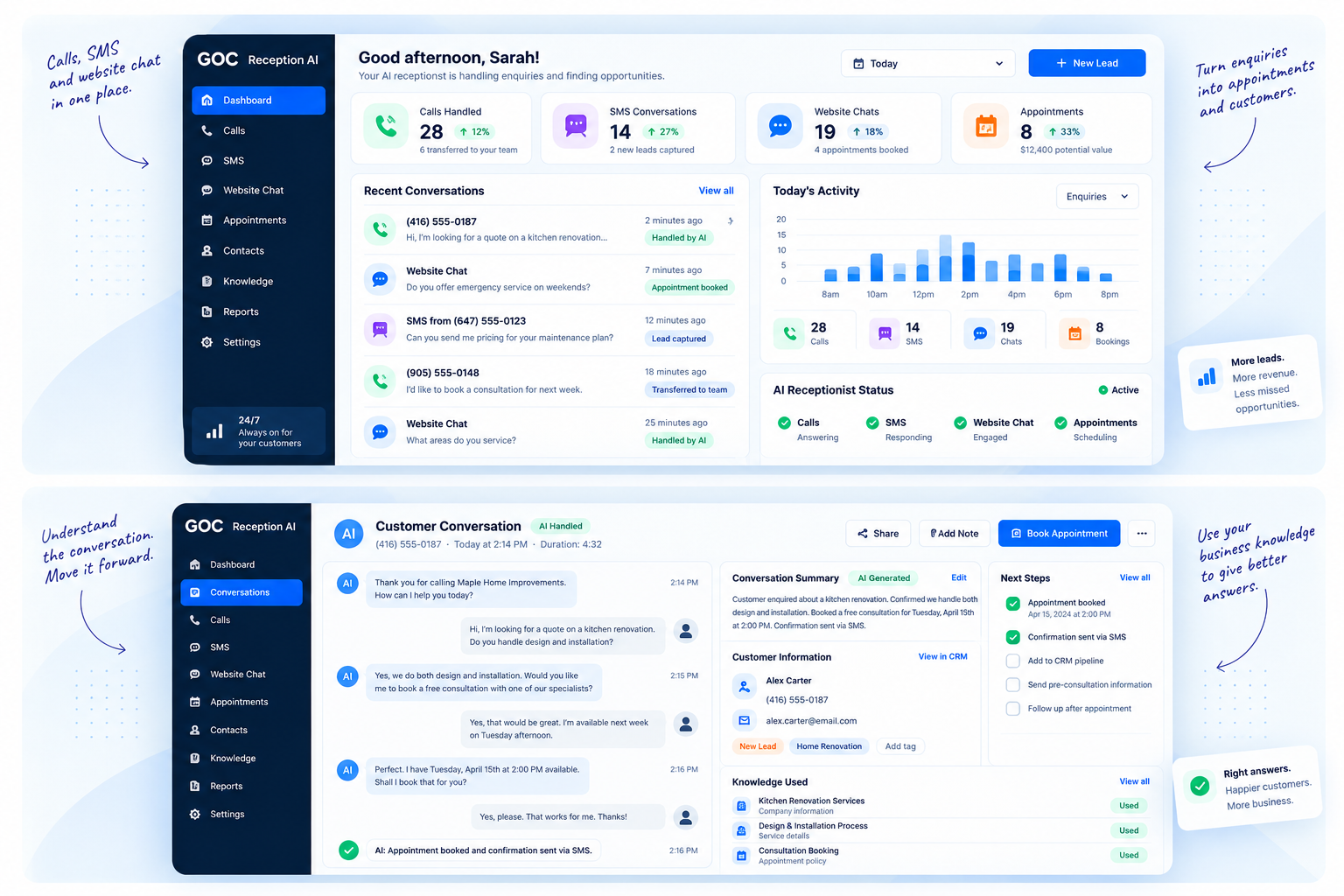
Task: Open Website Chat in the dashboard sidebar
Action: pos(258,190)
